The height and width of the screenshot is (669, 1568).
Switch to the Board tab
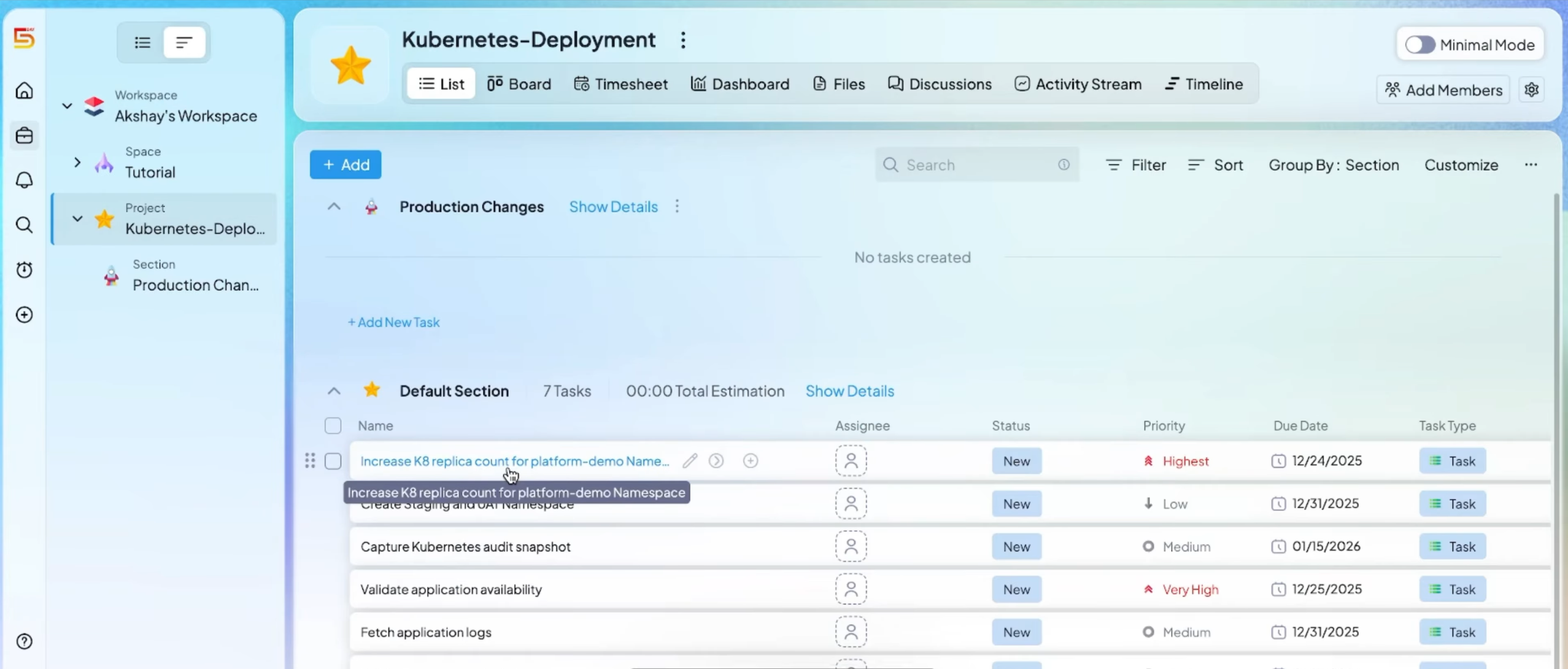(519, 84)
